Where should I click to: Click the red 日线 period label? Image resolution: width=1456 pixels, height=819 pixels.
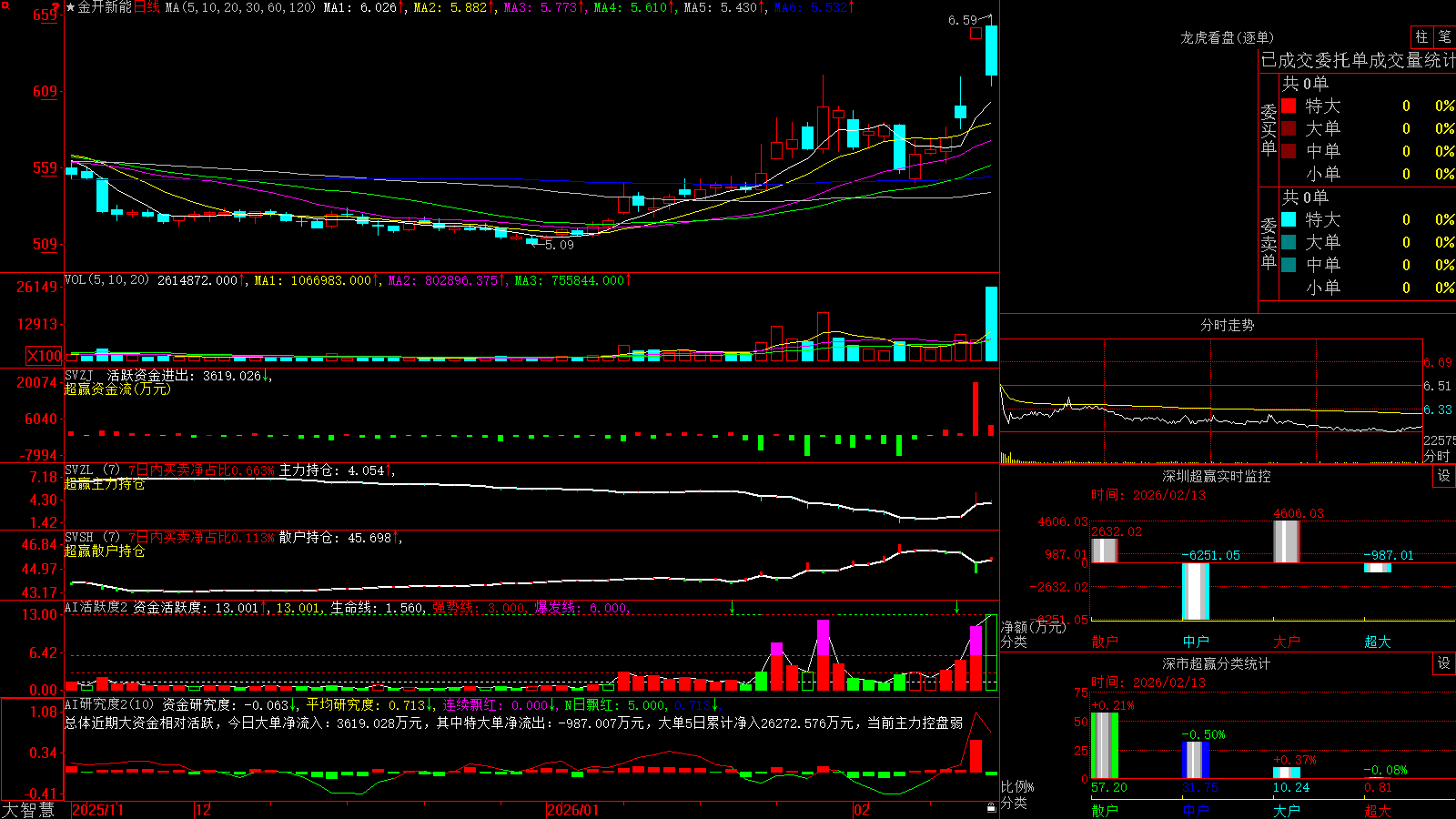(147, 7)
